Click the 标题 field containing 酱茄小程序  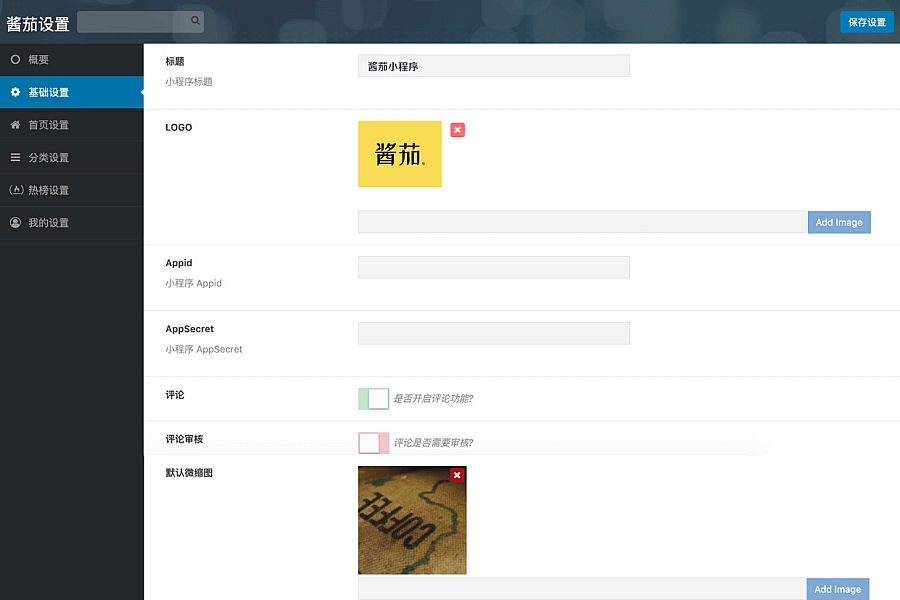click(x=494, y=66)
